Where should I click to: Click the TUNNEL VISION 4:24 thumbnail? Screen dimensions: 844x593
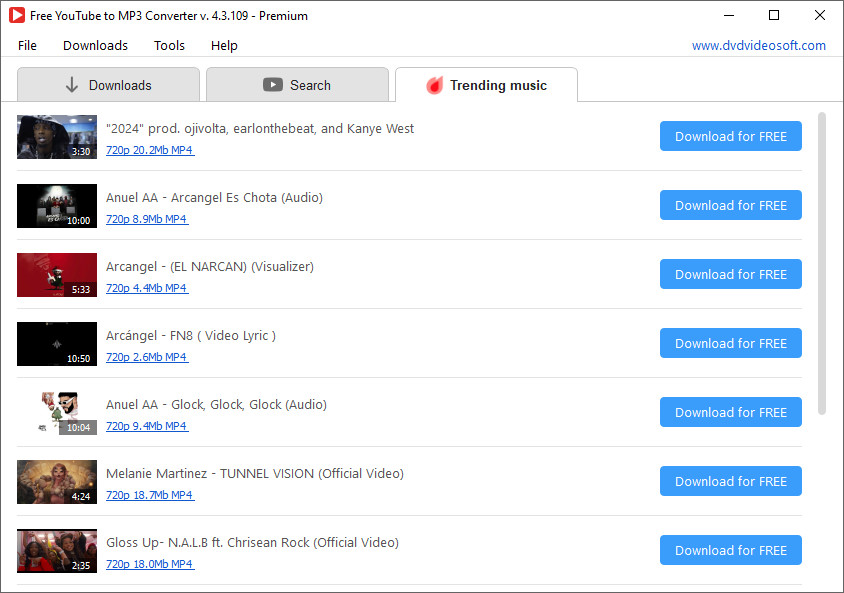tap(57, 482)
